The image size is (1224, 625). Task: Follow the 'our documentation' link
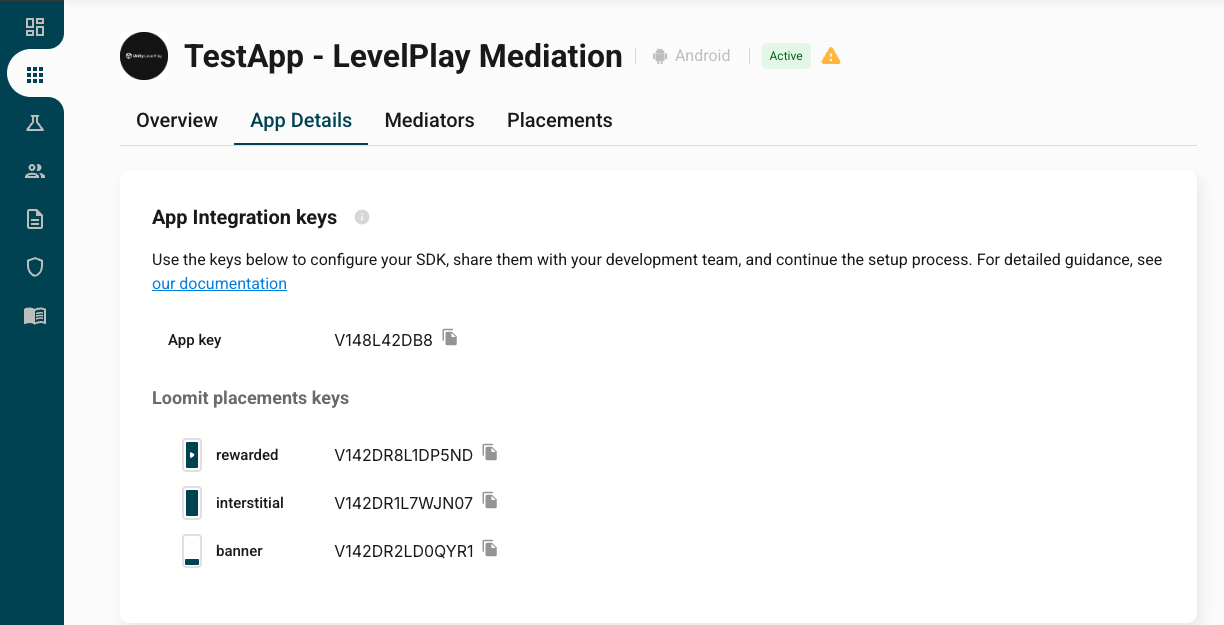[x=219, y=284]
